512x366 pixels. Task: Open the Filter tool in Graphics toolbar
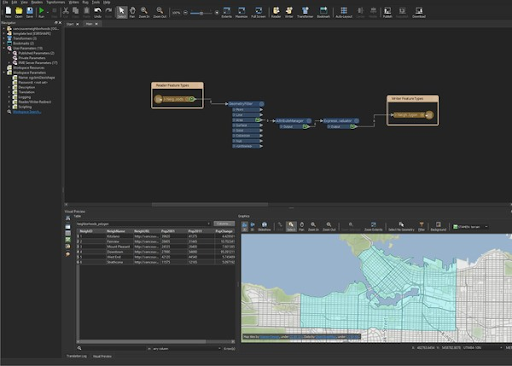pyautogui.click(x=421, y=226)
